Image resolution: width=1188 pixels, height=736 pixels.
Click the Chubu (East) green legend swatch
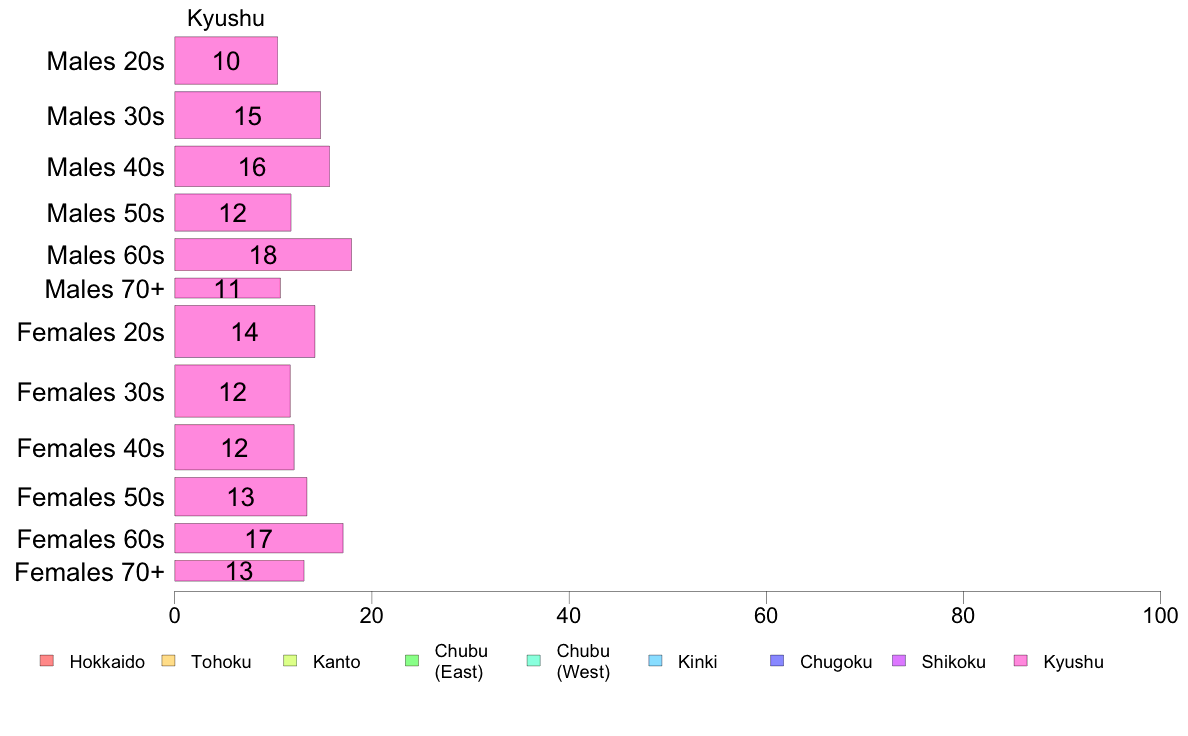pos(412,661)
